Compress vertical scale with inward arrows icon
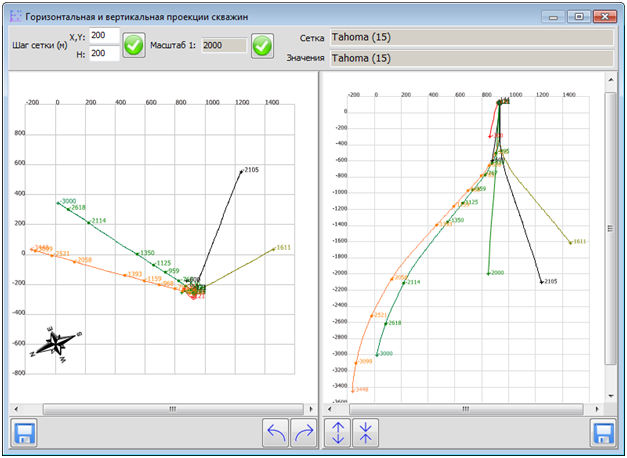Image resolution: width=627 pixels, height=458 pixels. [367, 433]
